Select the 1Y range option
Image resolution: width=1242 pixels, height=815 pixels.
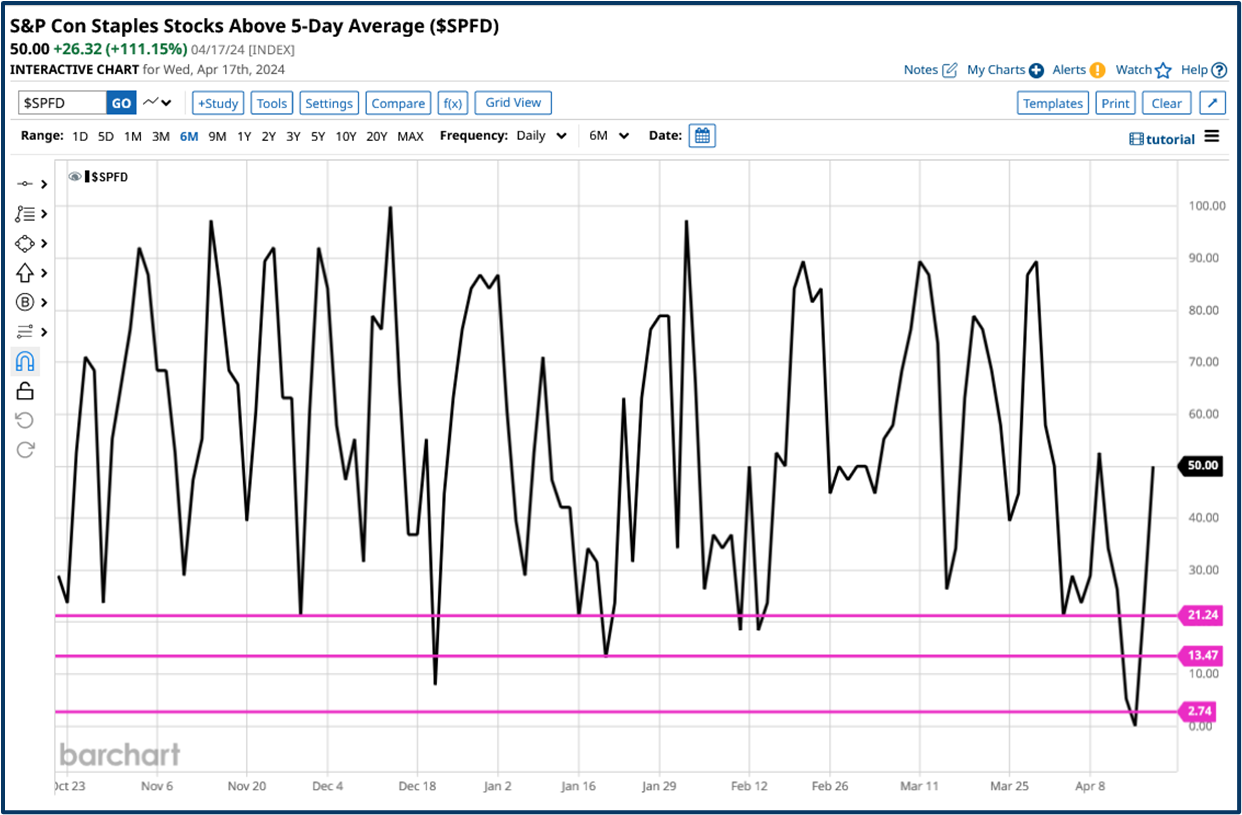coord(244,135)
